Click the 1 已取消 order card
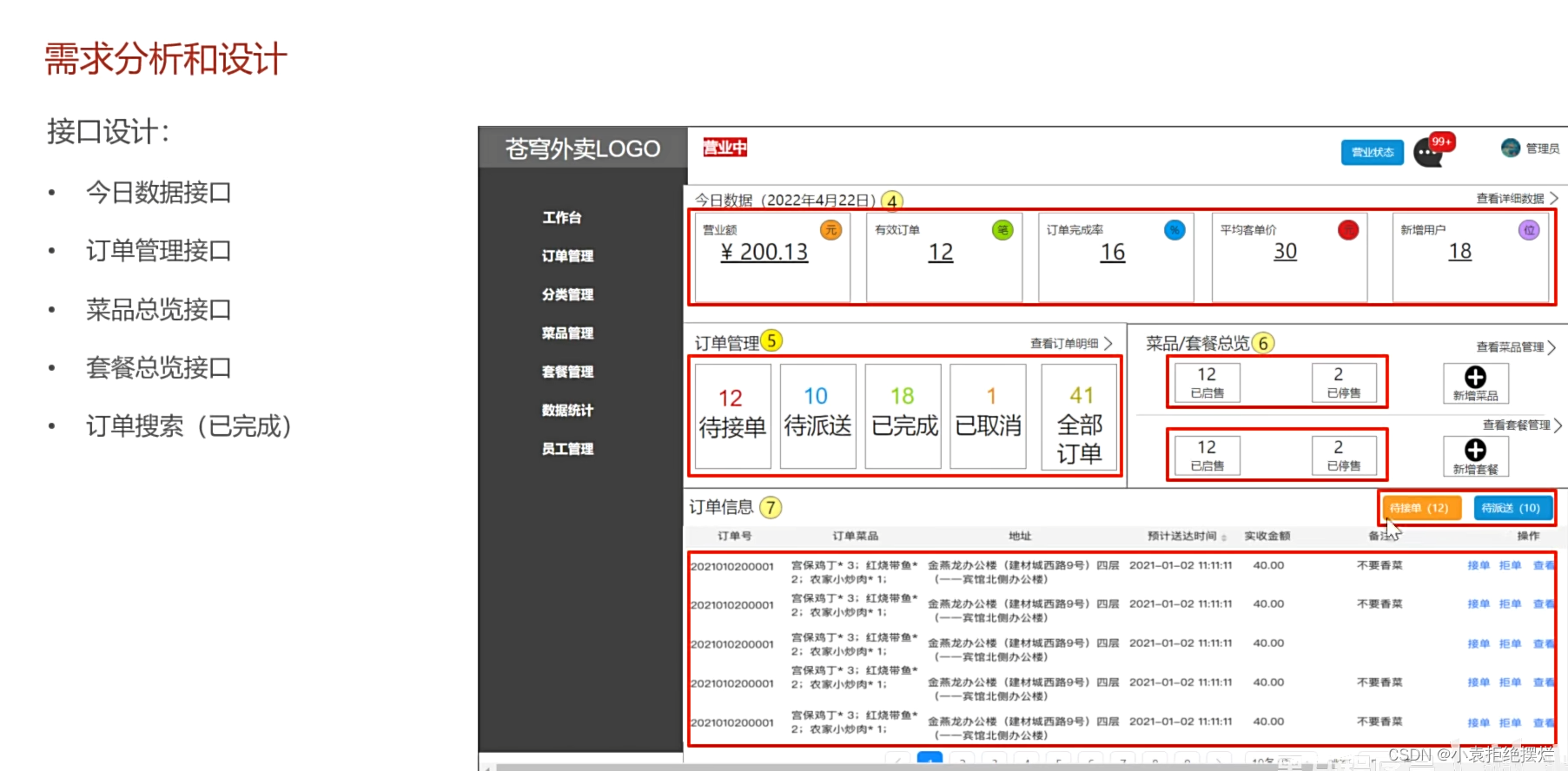 (x=989, y=416)
